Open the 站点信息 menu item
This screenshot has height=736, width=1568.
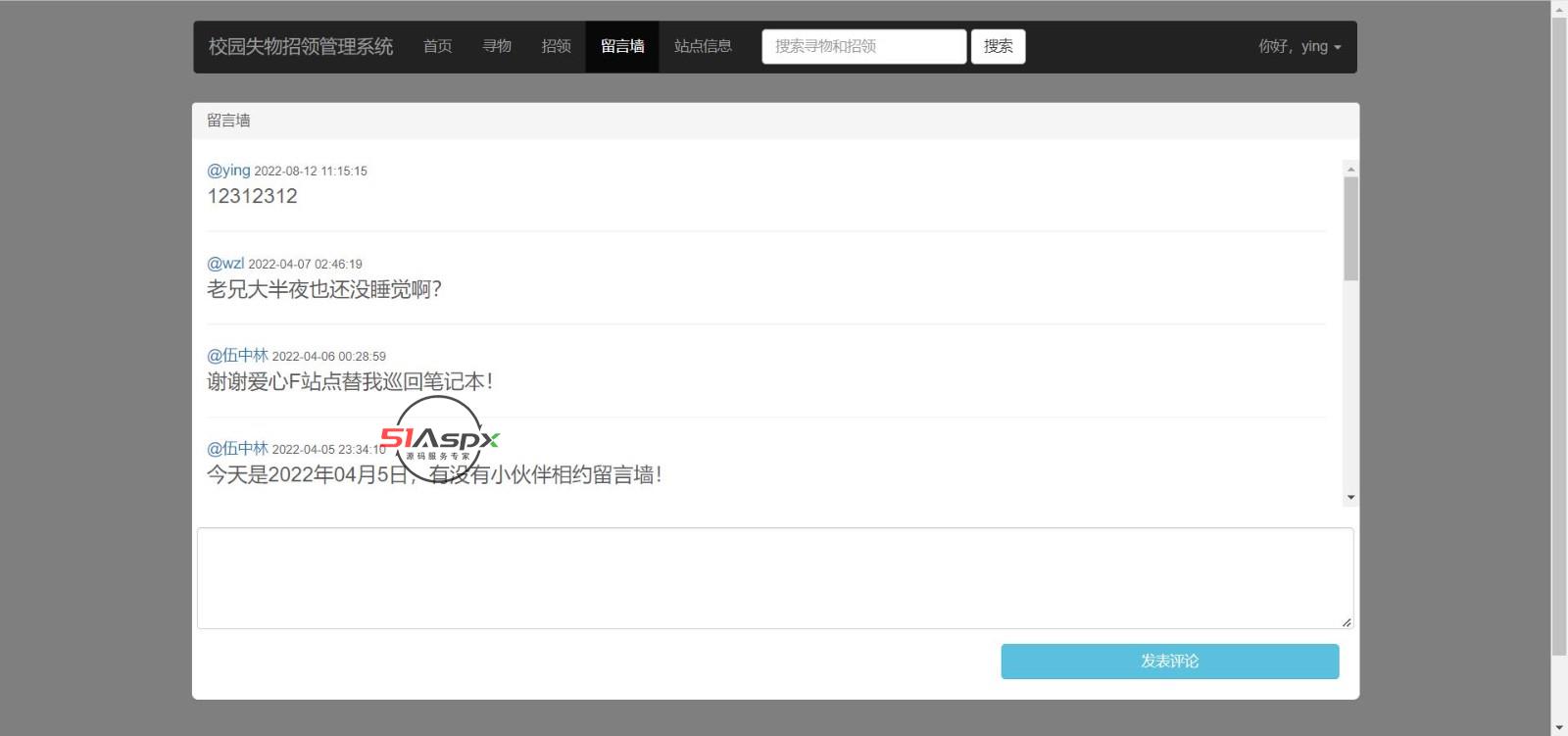click(x=703, y=46)
